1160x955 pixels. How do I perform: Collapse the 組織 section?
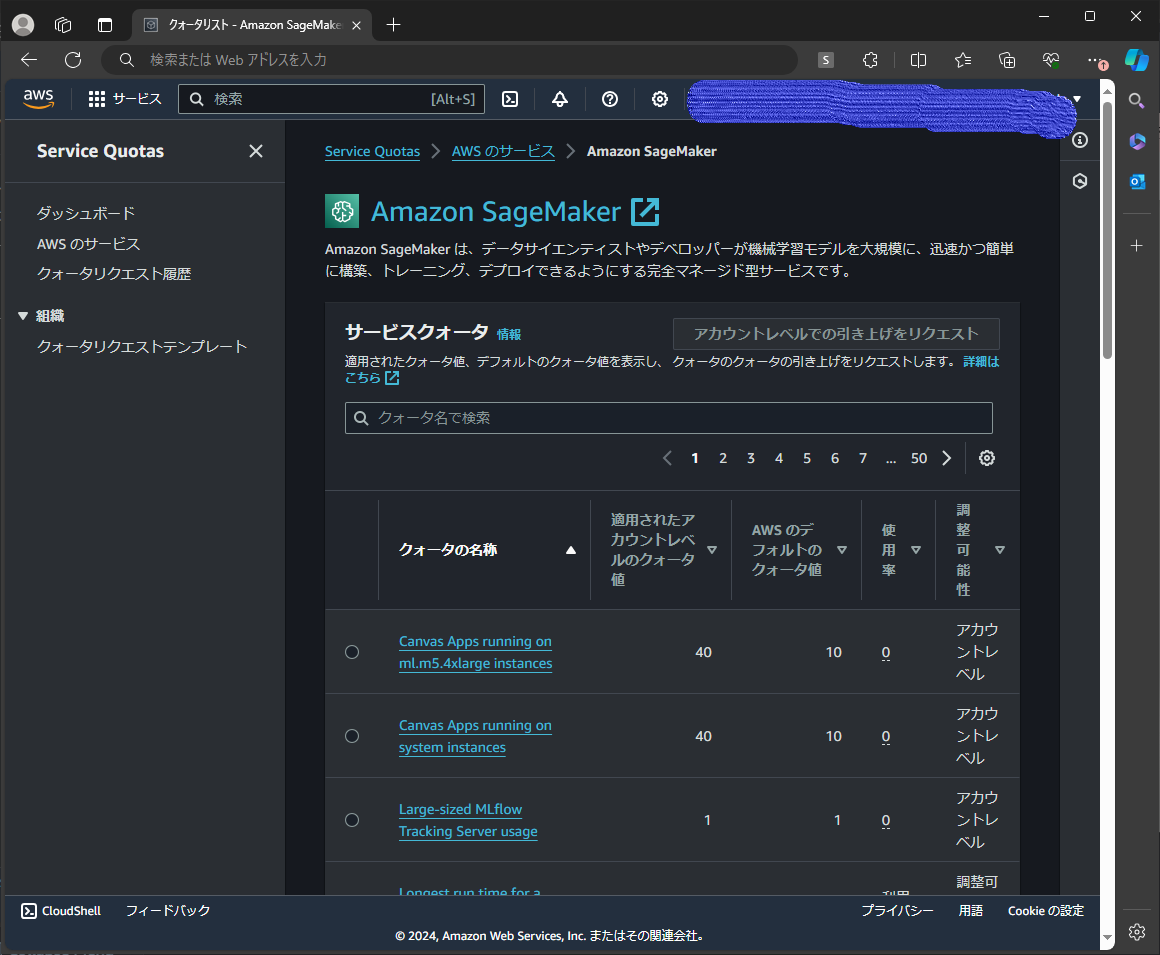coord(23,316)
